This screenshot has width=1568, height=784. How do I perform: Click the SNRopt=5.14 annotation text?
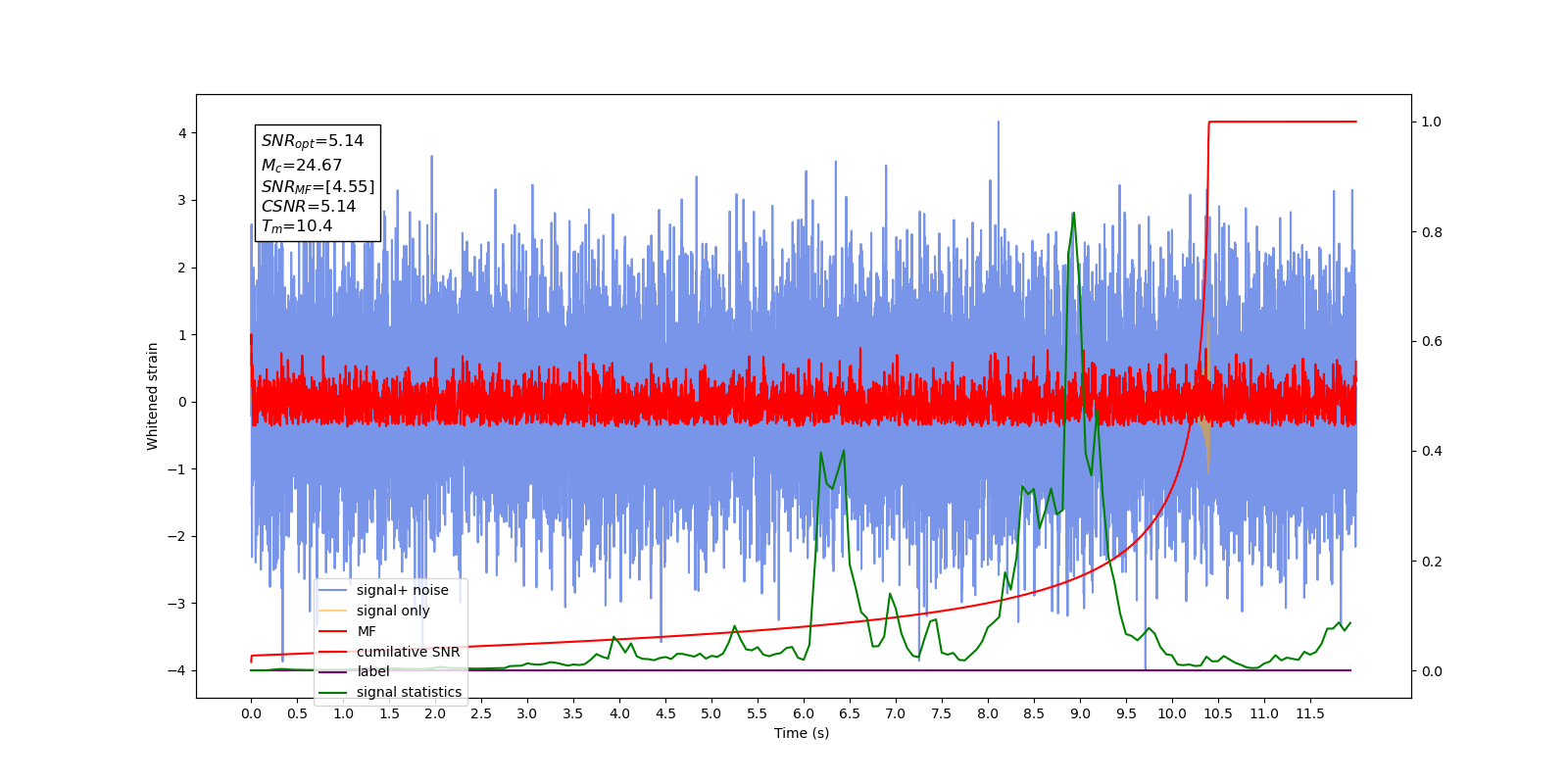[x=312, y=141]
